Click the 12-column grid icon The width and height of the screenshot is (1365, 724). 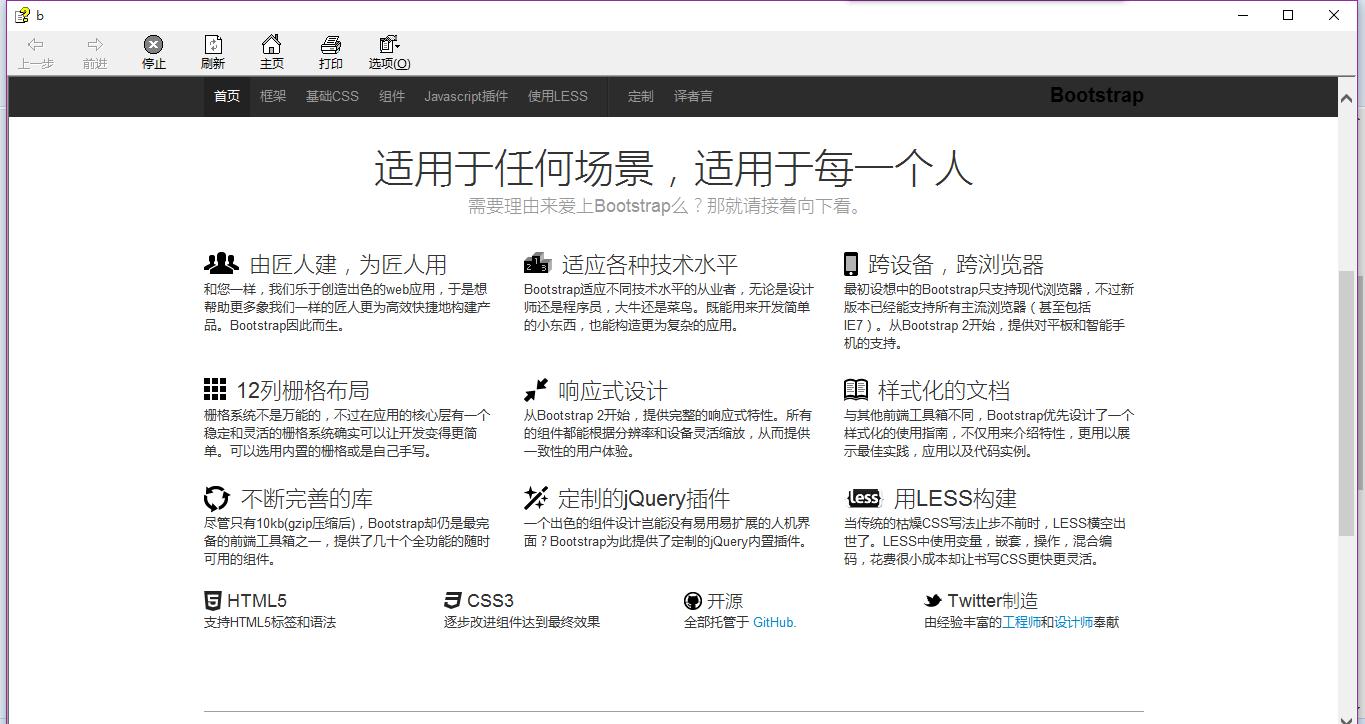[x=217, y=388]
